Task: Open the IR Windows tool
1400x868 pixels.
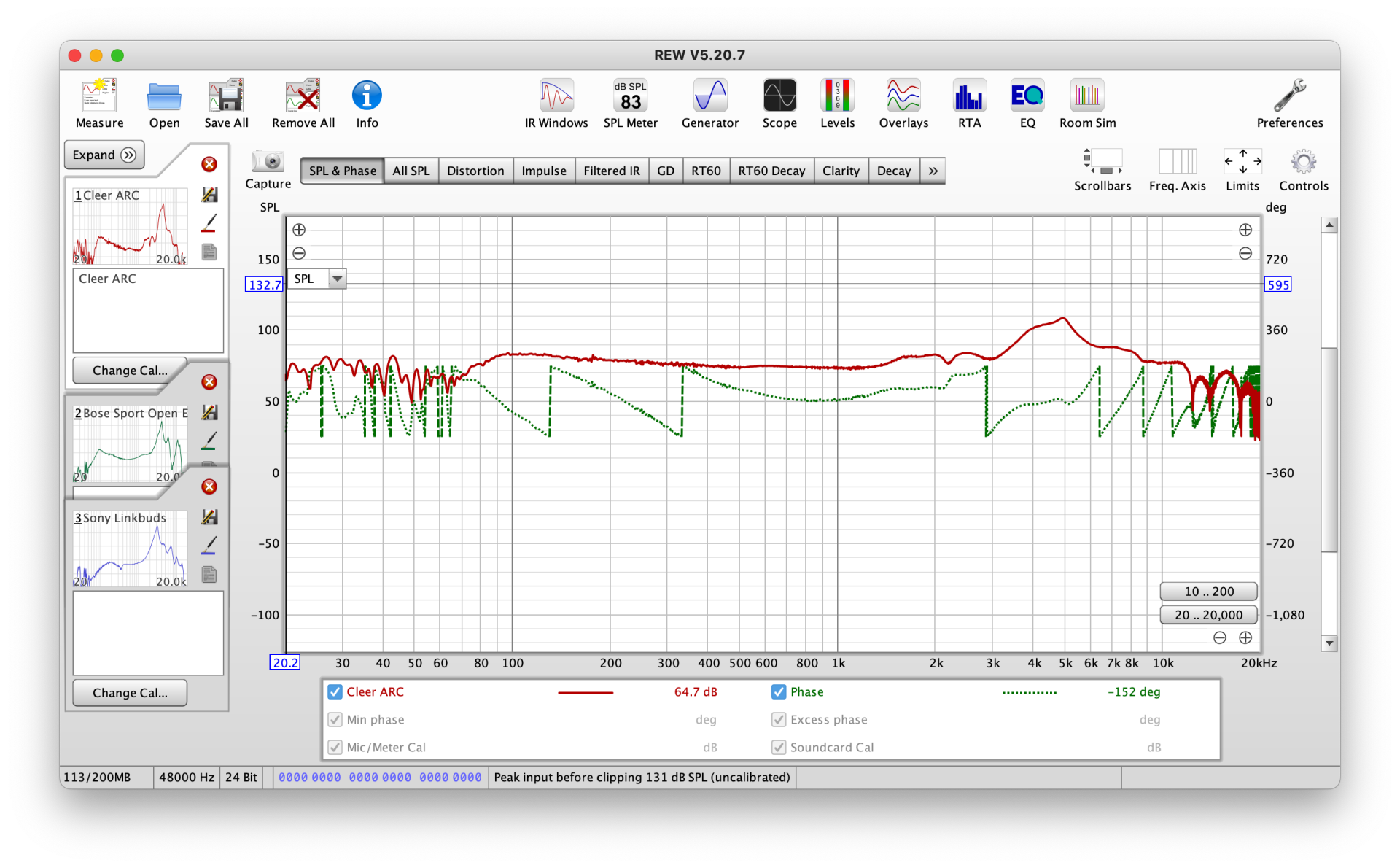Action: pyautogui.click(x=556, y=96)
